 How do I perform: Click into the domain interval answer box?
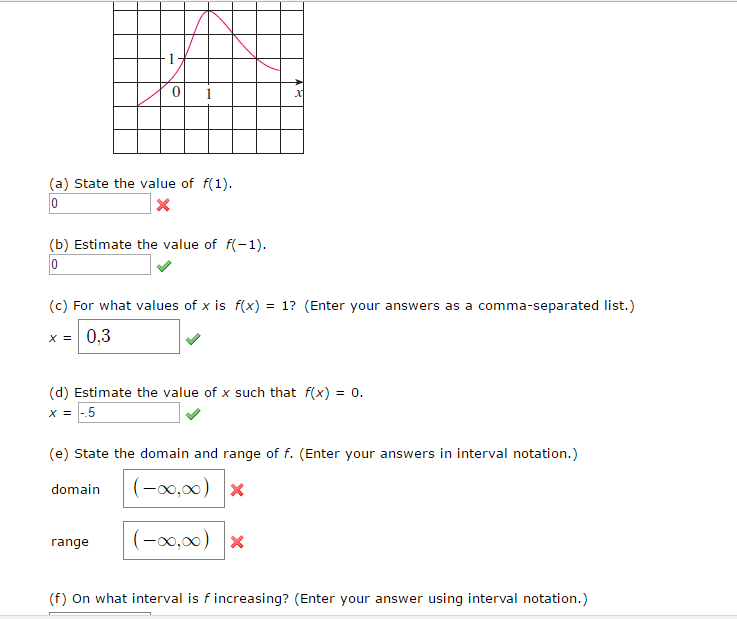pyautogui.click(x=174, y=489)
